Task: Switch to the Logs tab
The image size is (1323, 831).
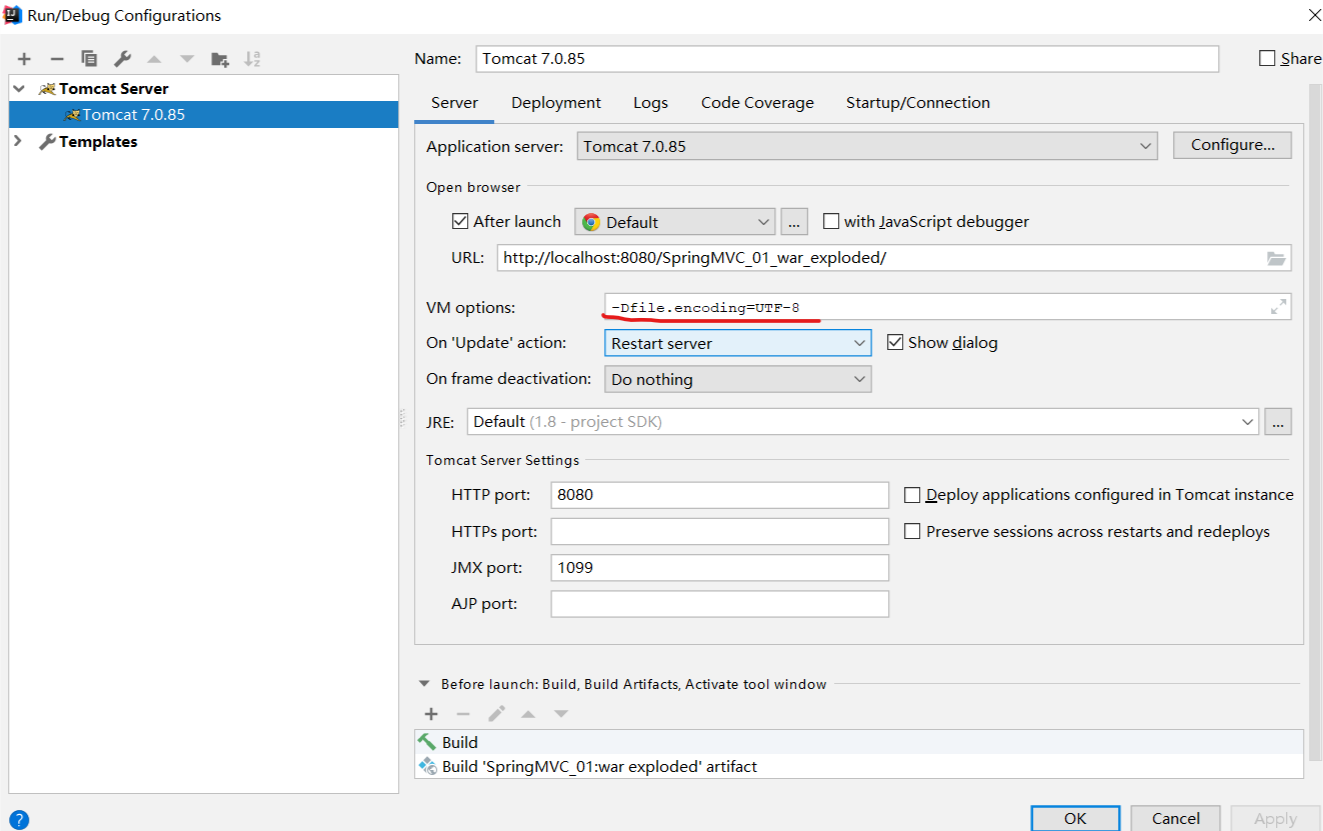Action: tap(650, 103)
